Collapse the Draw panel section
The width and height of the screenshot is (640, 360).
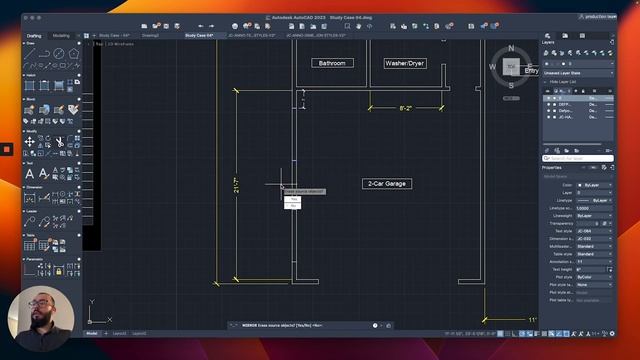pyautogui.click(x=24, y=43)
